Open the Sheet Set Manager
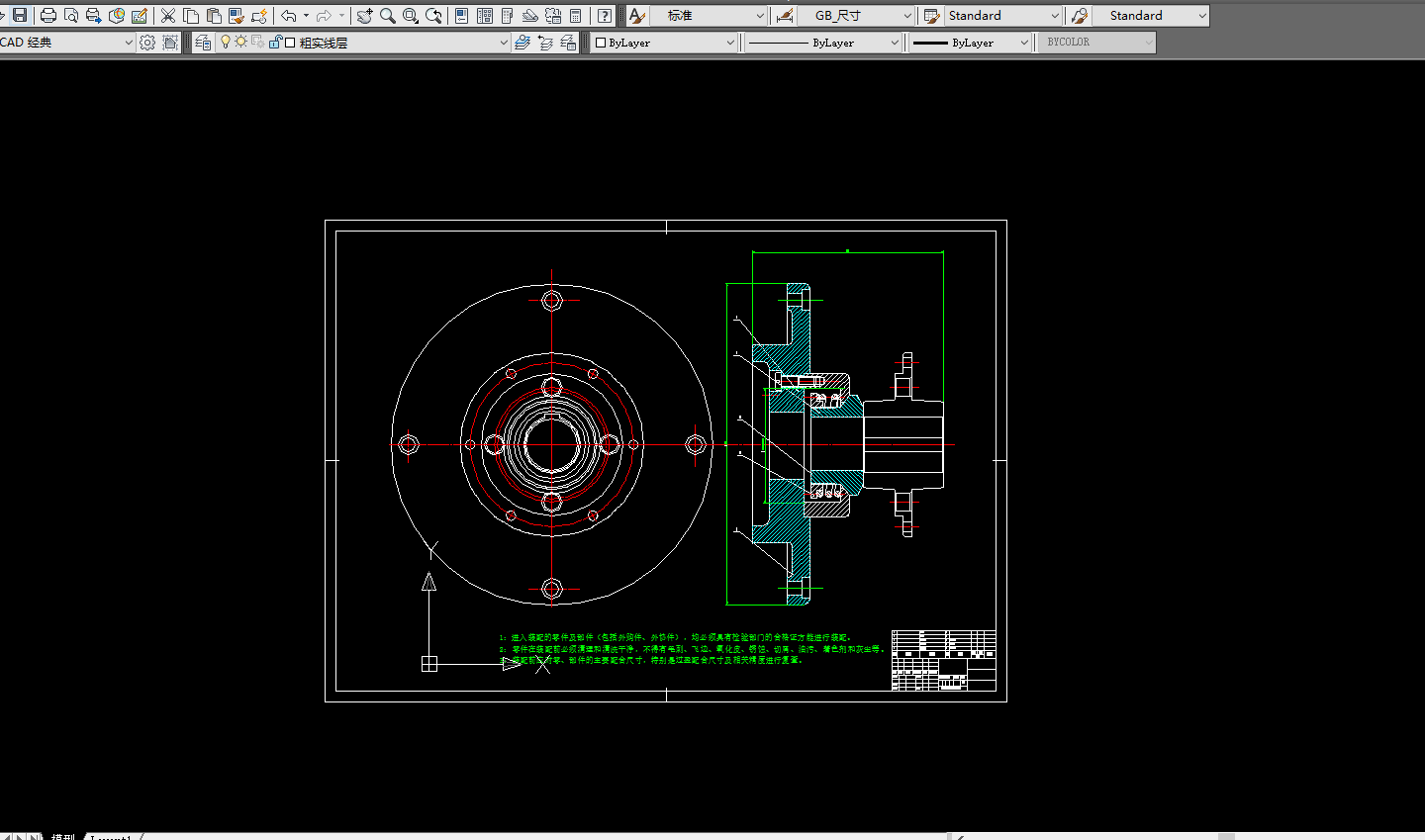The height and width of the screenshot is (840, 1425). coord(530,16)
